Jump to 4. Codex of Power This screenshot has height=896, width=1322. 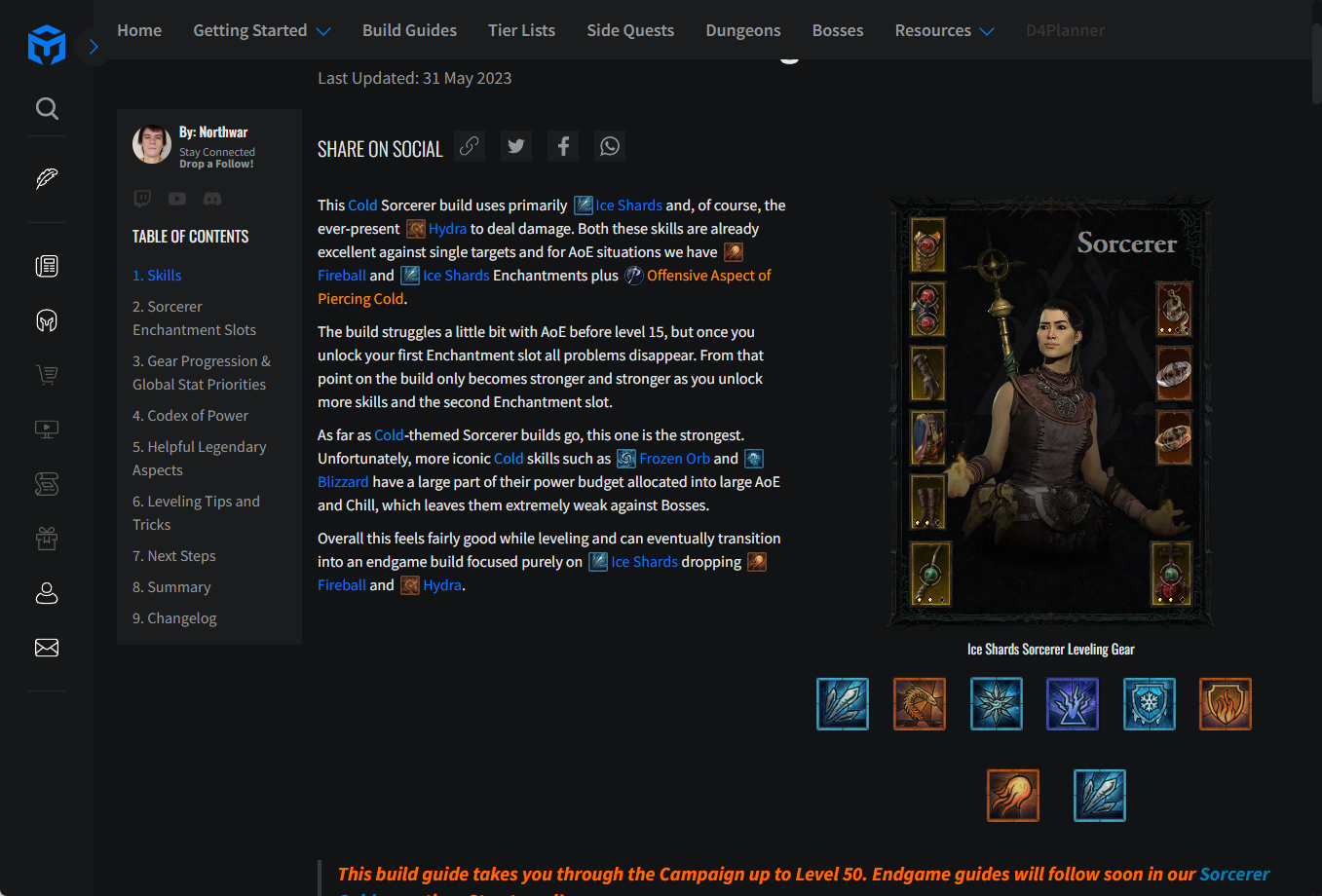coord(190,416)
